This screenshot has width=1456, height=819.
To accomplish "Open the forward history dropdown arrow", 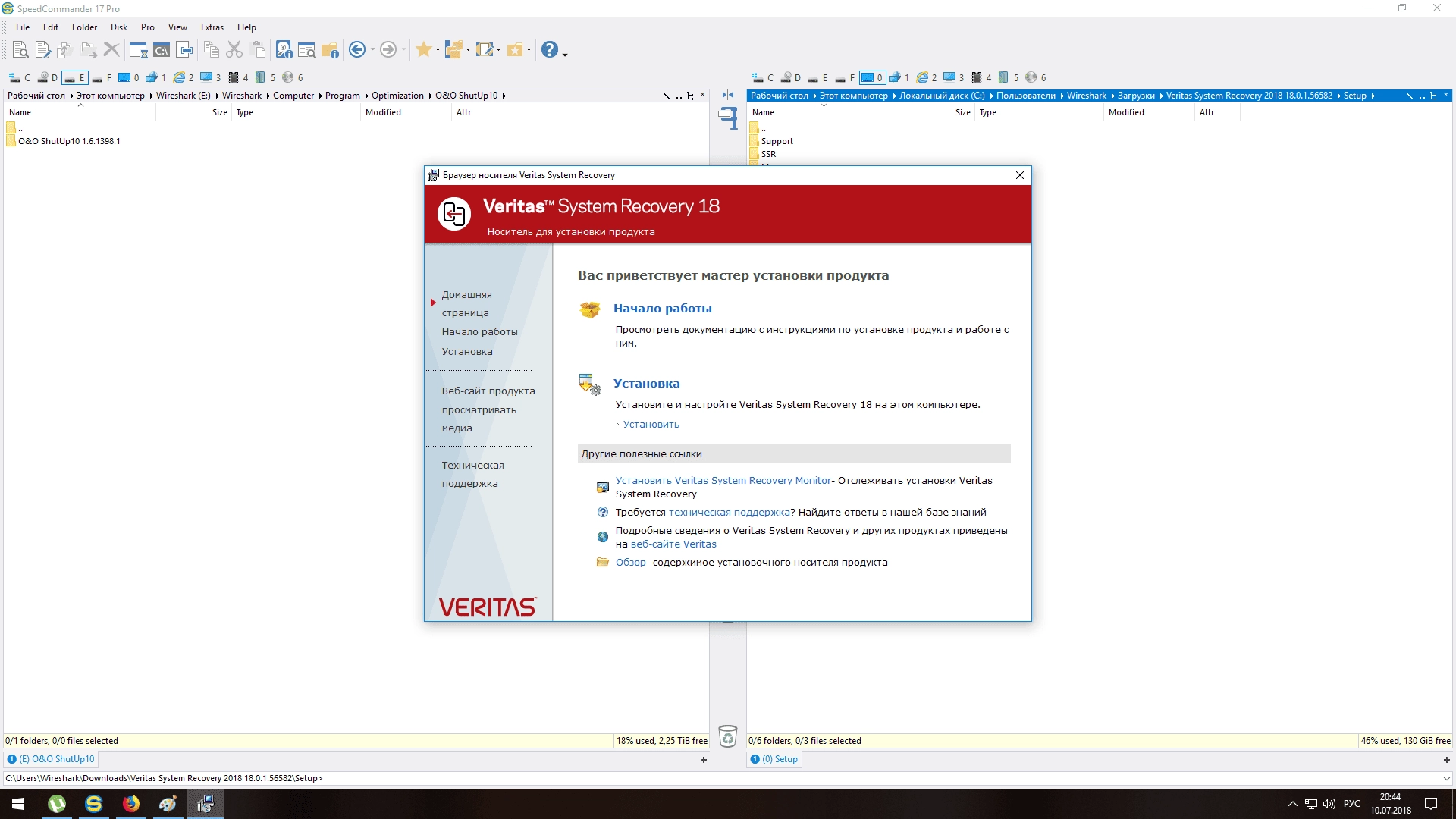I will 403,50.
